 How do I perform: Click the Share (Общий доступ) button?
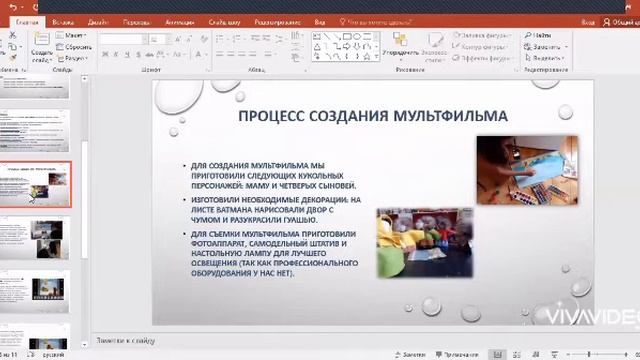pyautogui.click(x=621, y=22)
